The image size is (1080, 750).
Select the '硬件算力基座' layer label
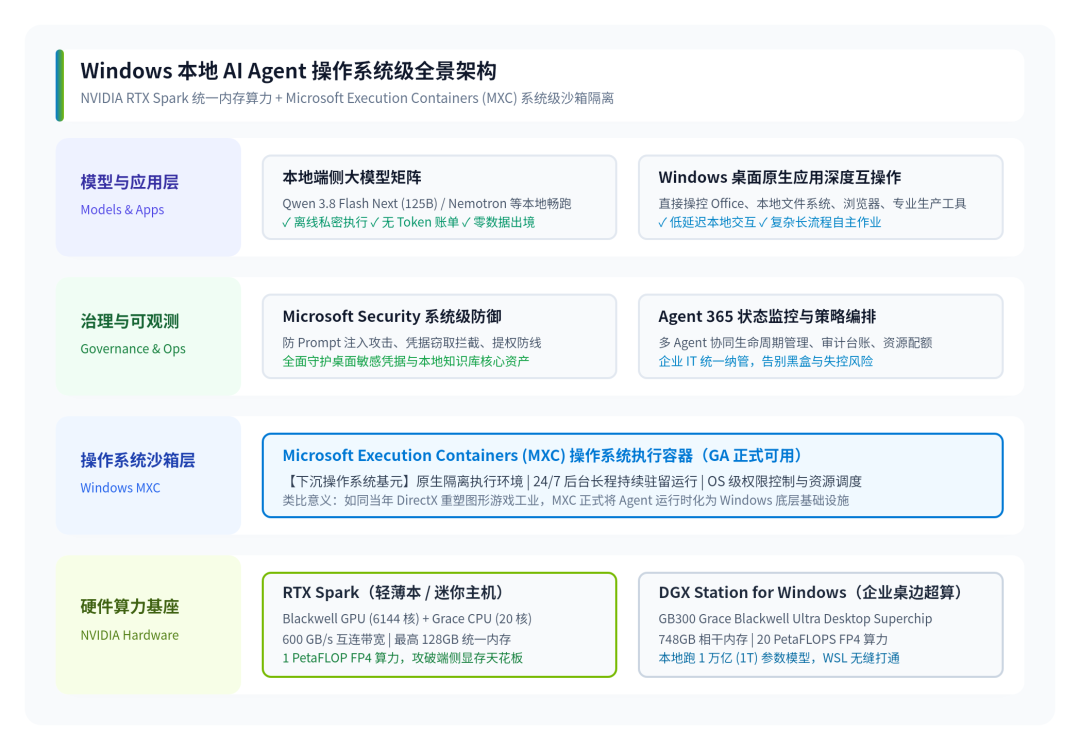(129, 607)
